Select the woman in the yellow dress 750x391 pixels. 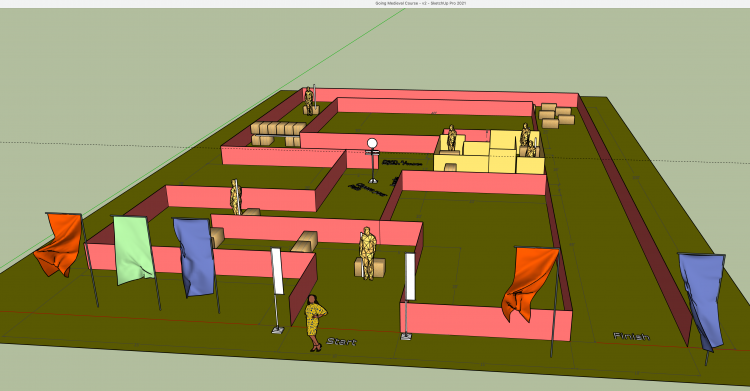[x=315, y=322]
